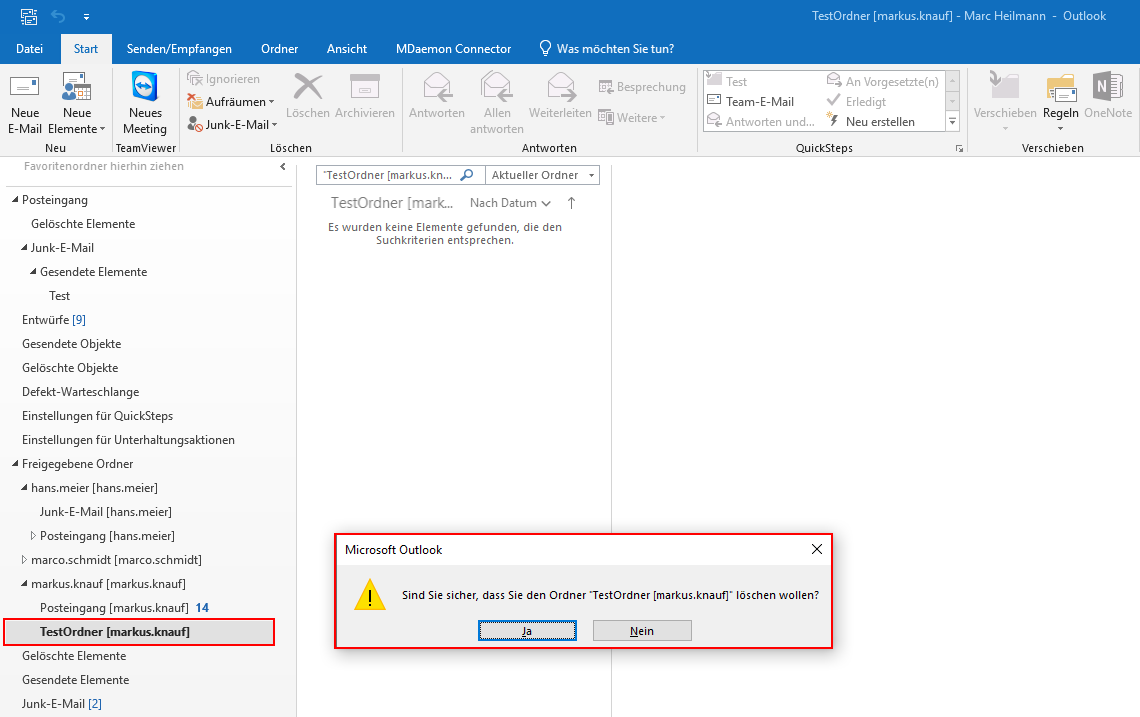1140x717 pixels.
Task: Open the Aktueller Ordner search scope dropdown
Action: click(542, 175)
